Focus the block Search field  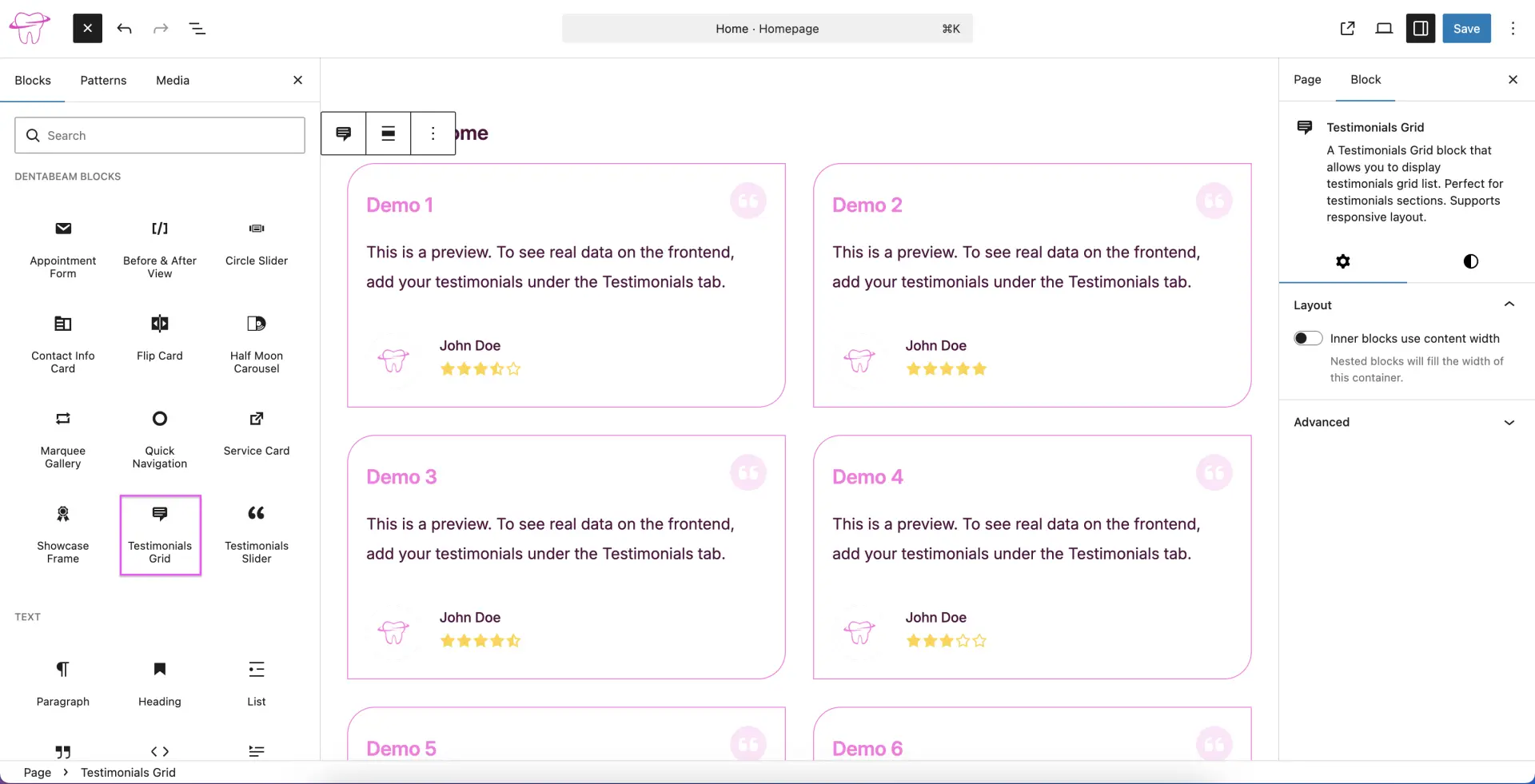(160, 135)
